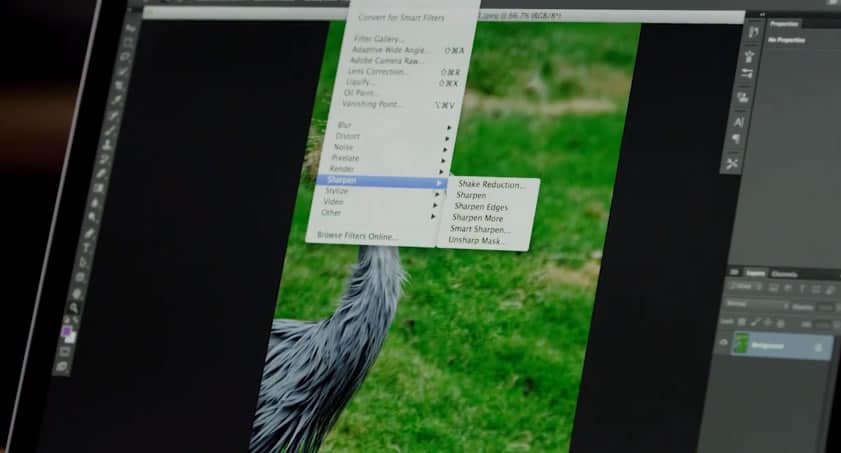
Task: Open Oil Paint filter
Action: 360,93
